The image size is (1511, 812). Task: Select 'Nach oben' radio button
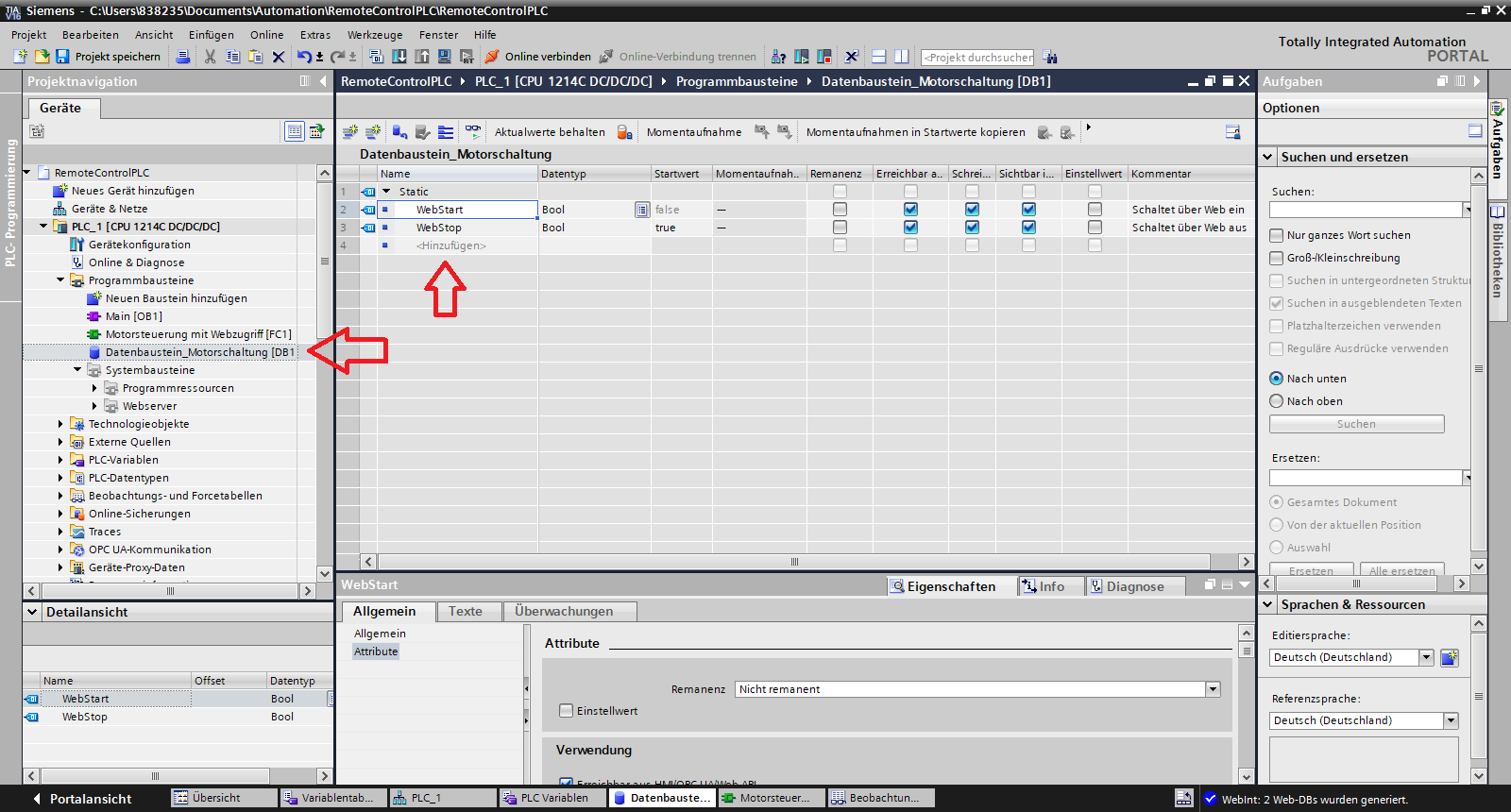tap(1277, 401)
